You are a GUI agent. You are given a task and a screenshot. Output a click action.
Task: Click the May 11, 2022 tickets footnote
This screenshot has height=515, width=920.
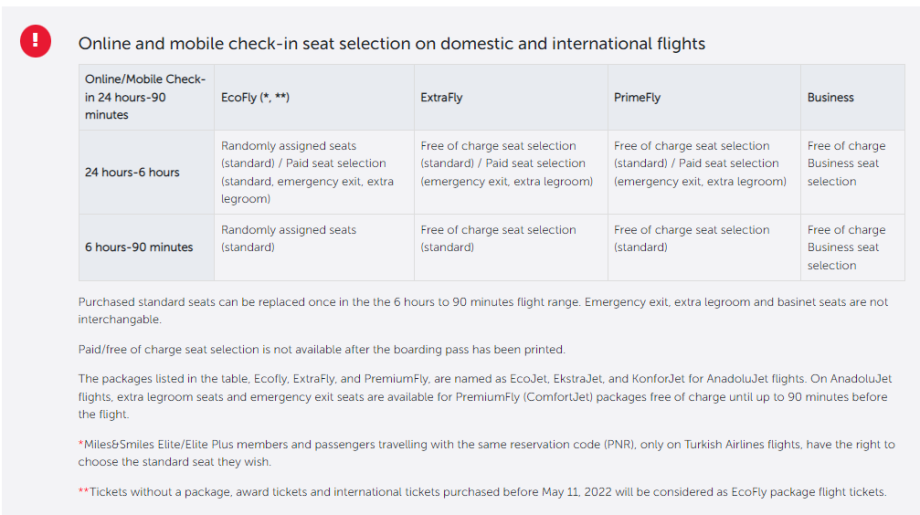click(x=482, y=491)
